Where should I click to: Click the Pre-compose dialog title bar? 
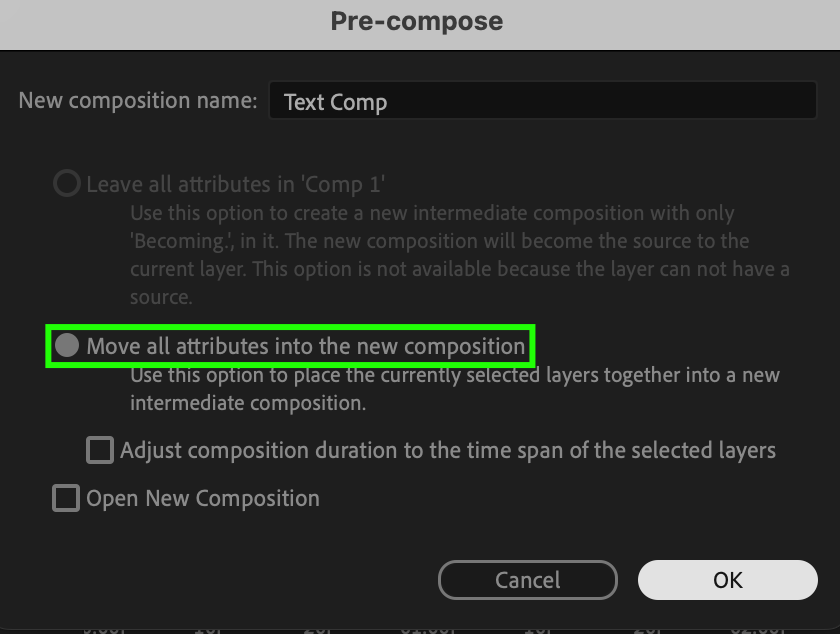417,21
